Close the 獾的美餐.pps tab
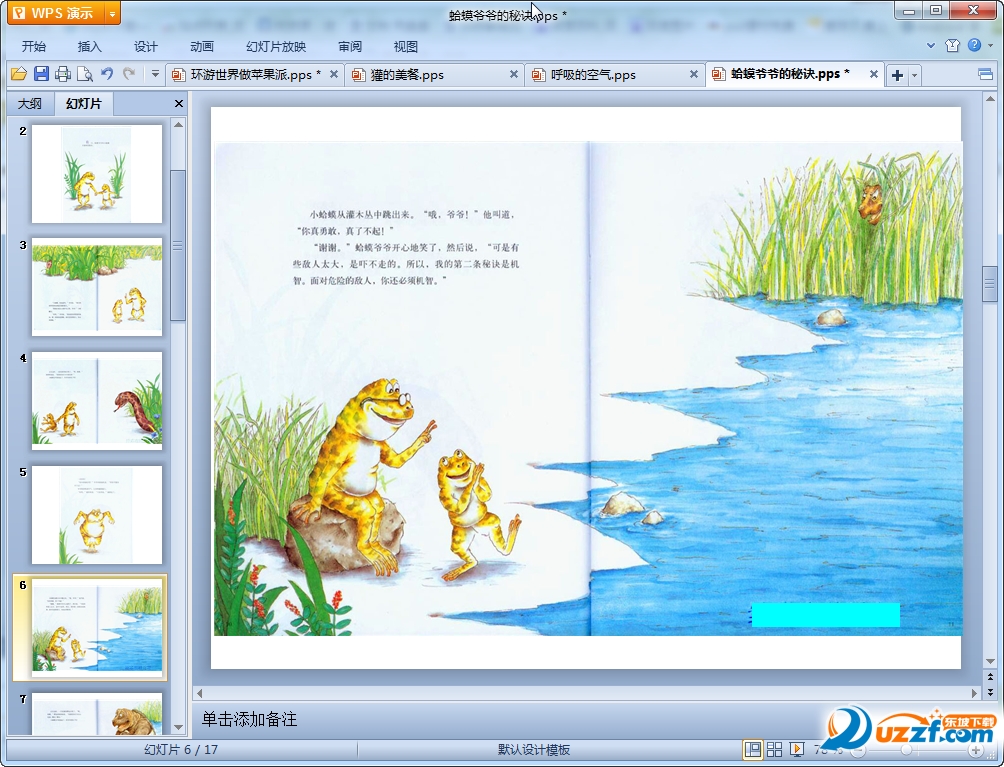The width and height of the screenshot is (1004, 767). click(514, 74)
